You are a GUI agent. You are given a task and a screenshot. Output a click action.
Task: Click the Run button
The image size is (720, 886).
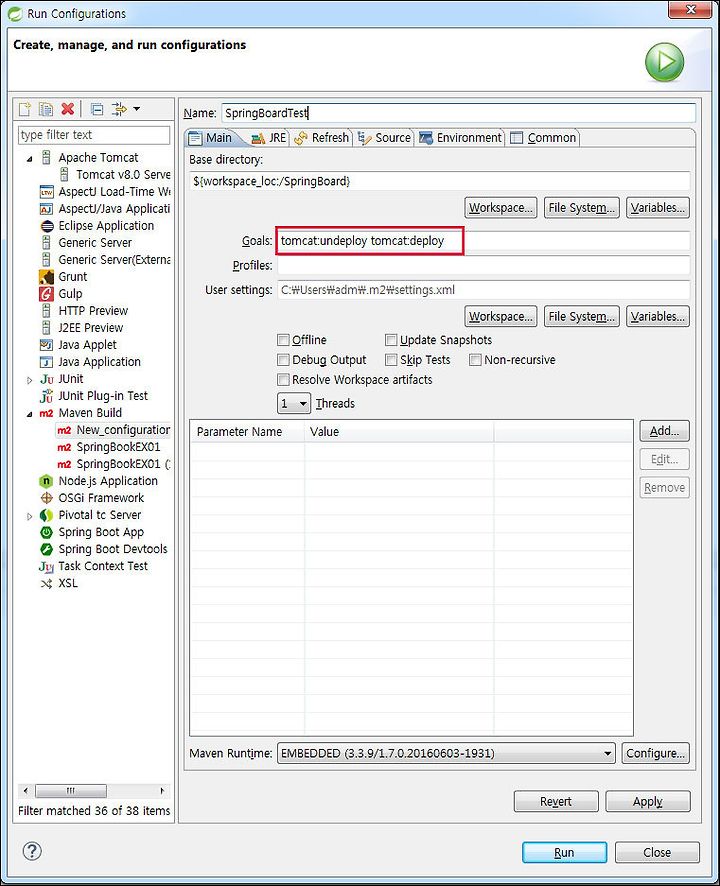(x=565, y=852)
